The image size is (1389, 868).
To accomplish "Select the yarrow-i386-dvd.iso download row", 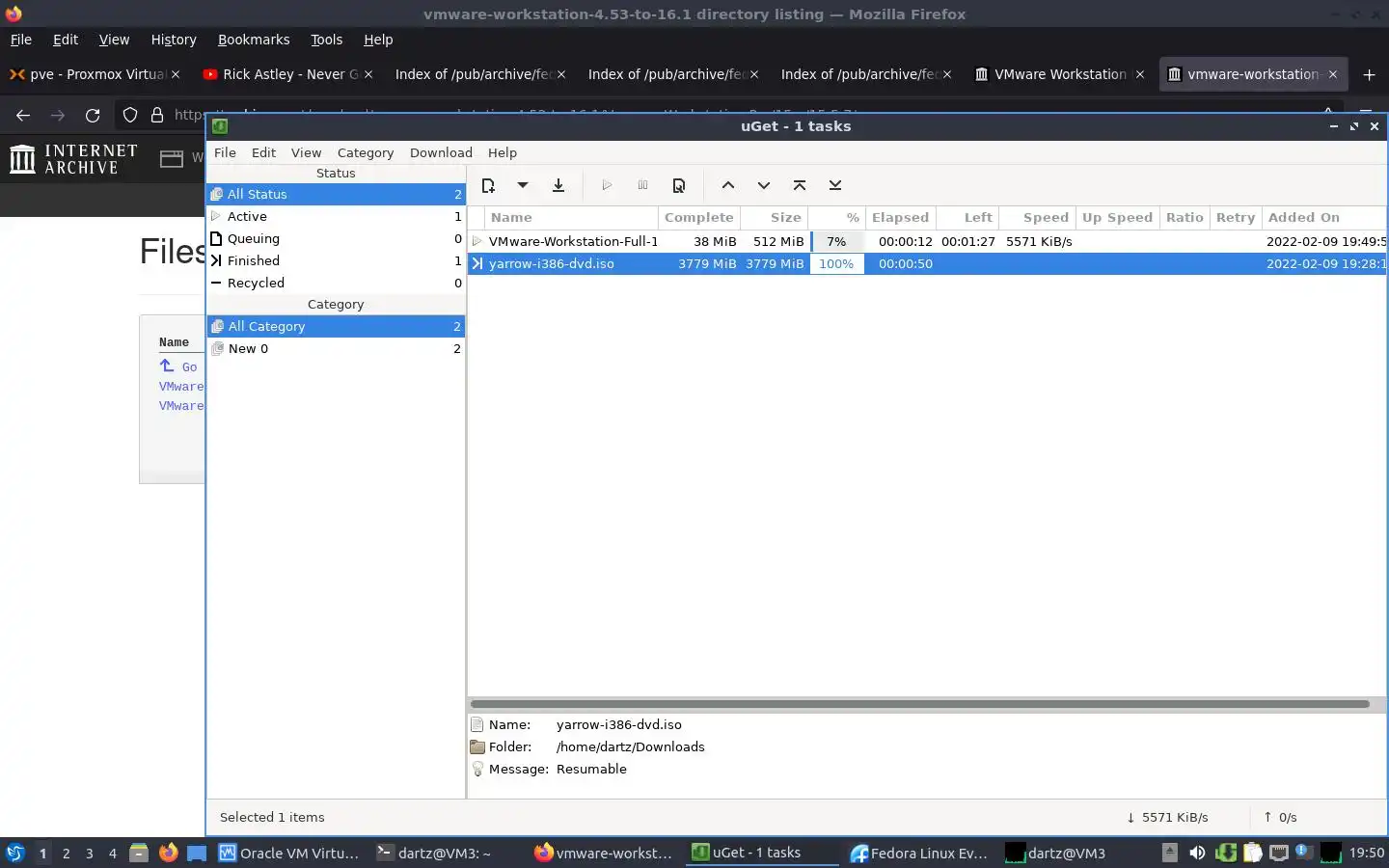I will click(x=927, y=263).
